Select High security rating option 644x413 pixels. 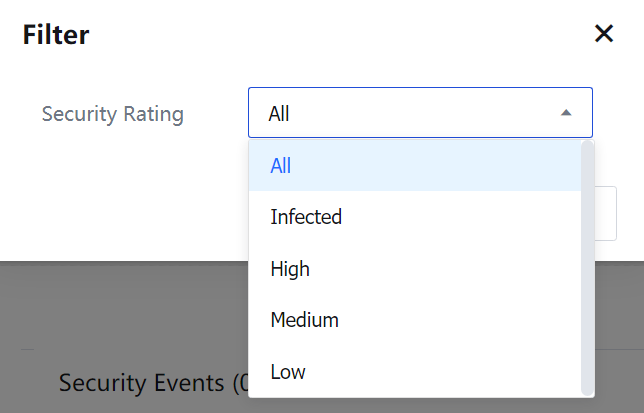[x=290, y=269]
